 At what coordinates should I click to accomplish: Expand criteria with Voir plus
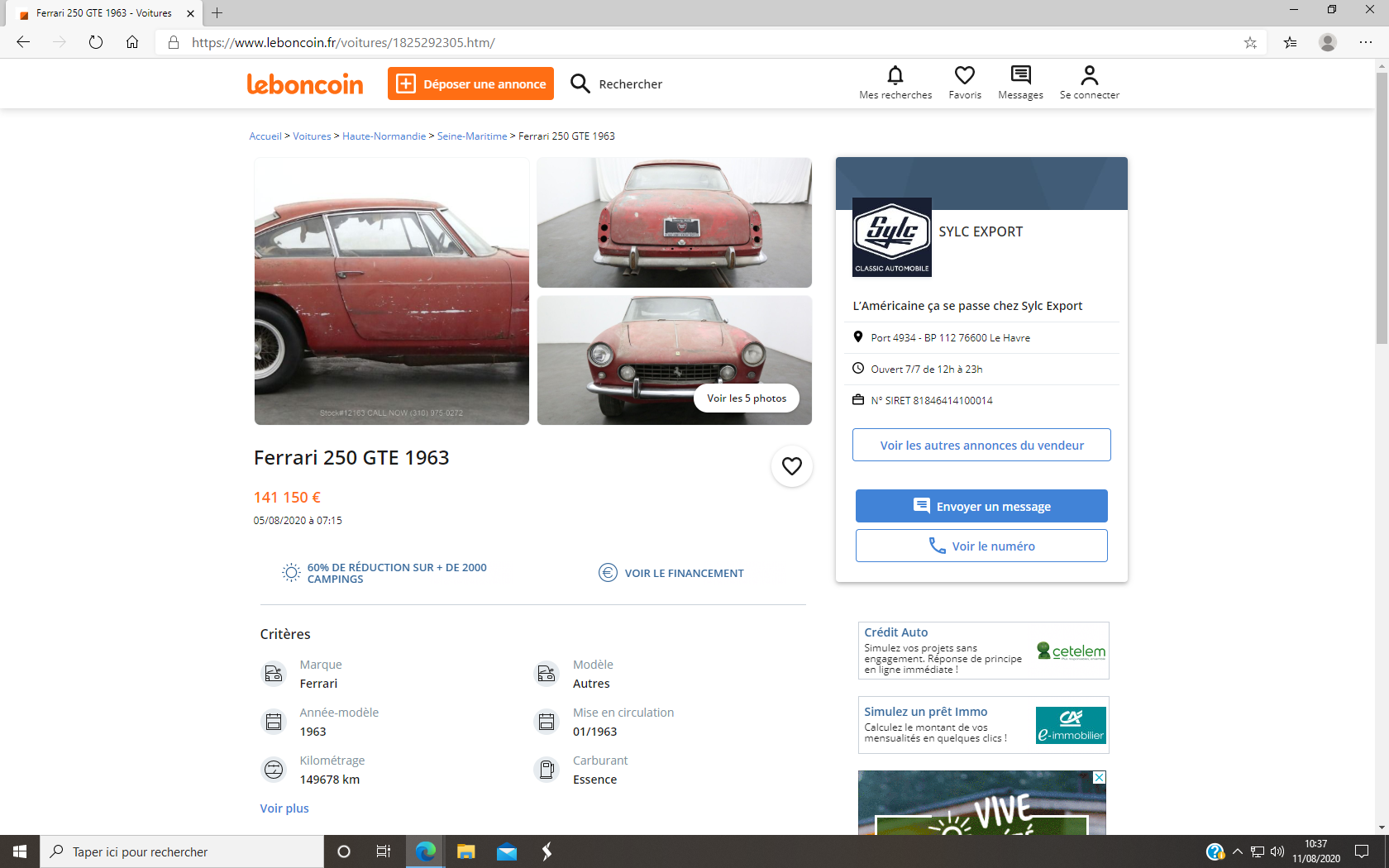pyautogui.click(x=284, y=808)
